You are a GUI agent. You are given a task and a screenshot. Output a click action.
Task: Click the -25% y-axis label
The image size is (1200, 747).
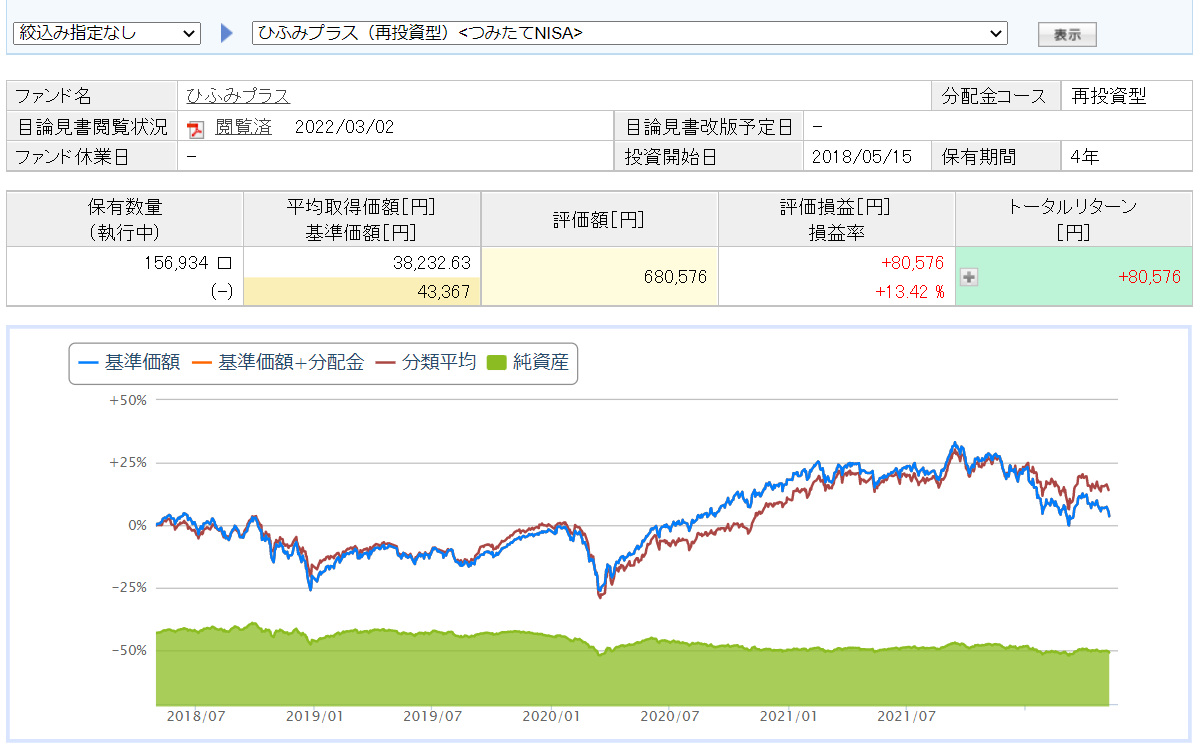pyautogui.click(x=128, y=587)
